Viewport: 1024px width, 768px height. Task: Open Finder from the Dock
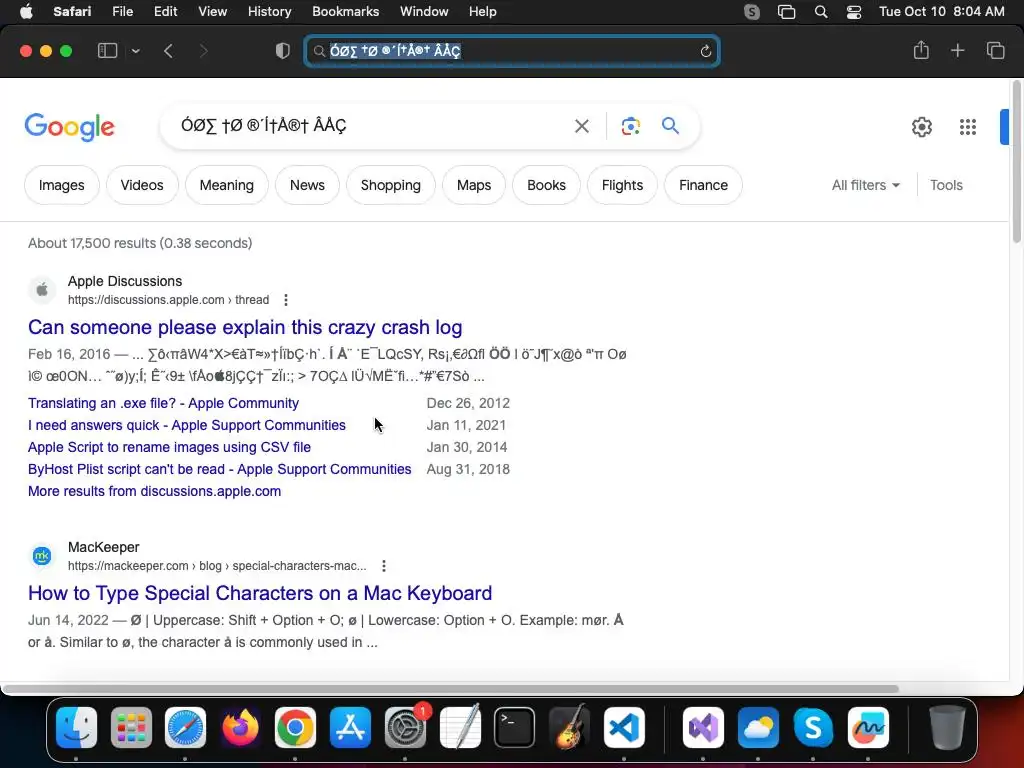pos(76,727)
